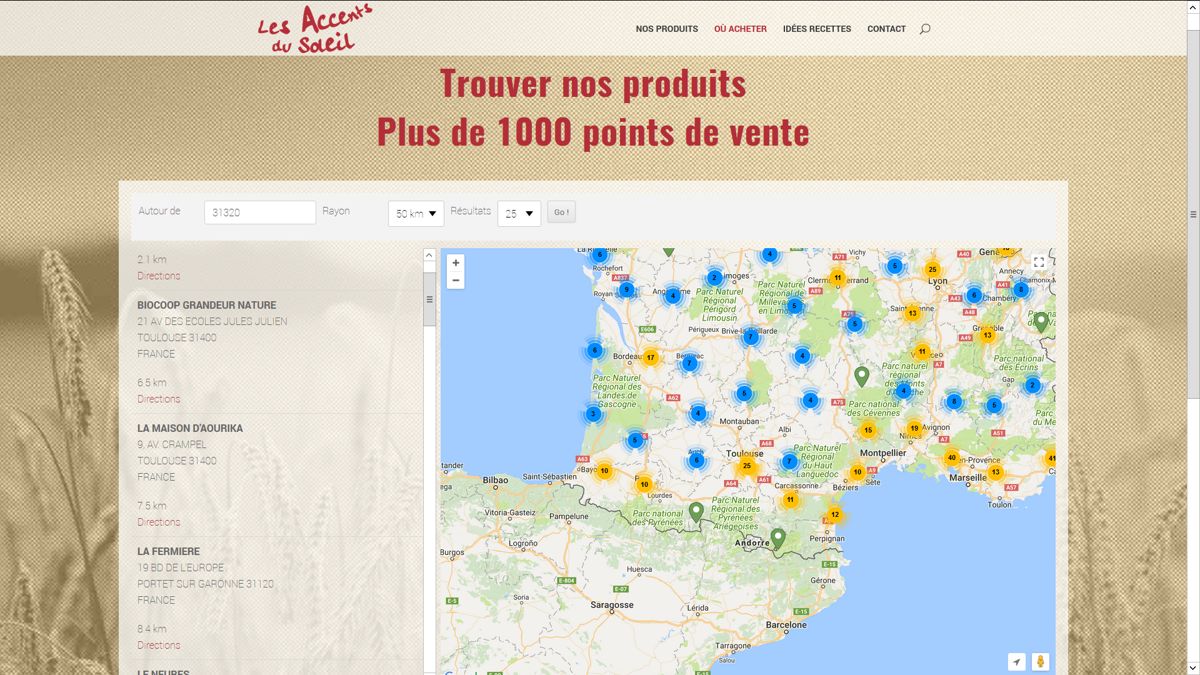Click address 19 BD DE L'EUROPE

coord(181,568)
